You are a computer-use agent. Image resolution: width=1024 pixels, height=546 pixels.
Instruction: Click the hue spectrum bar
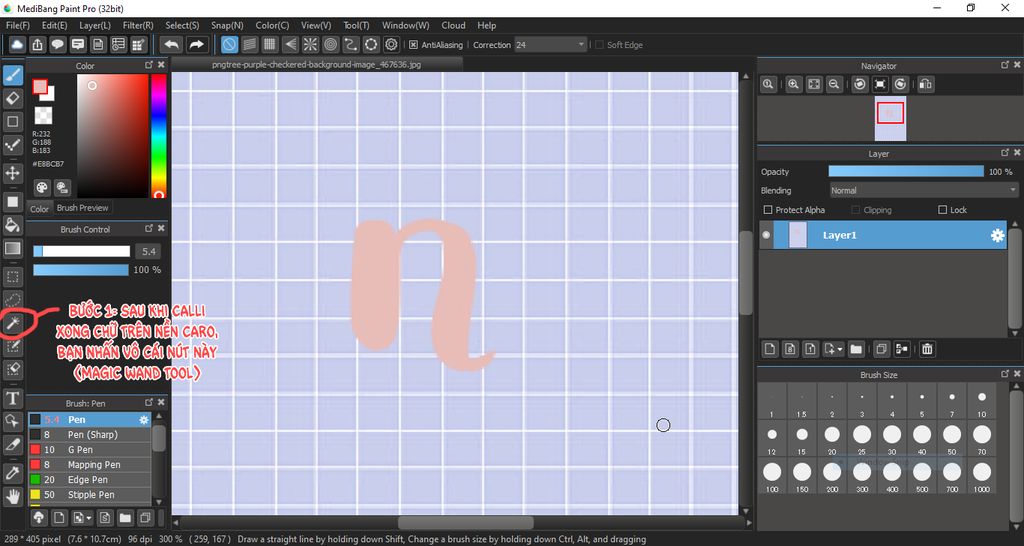pos(159,136)
